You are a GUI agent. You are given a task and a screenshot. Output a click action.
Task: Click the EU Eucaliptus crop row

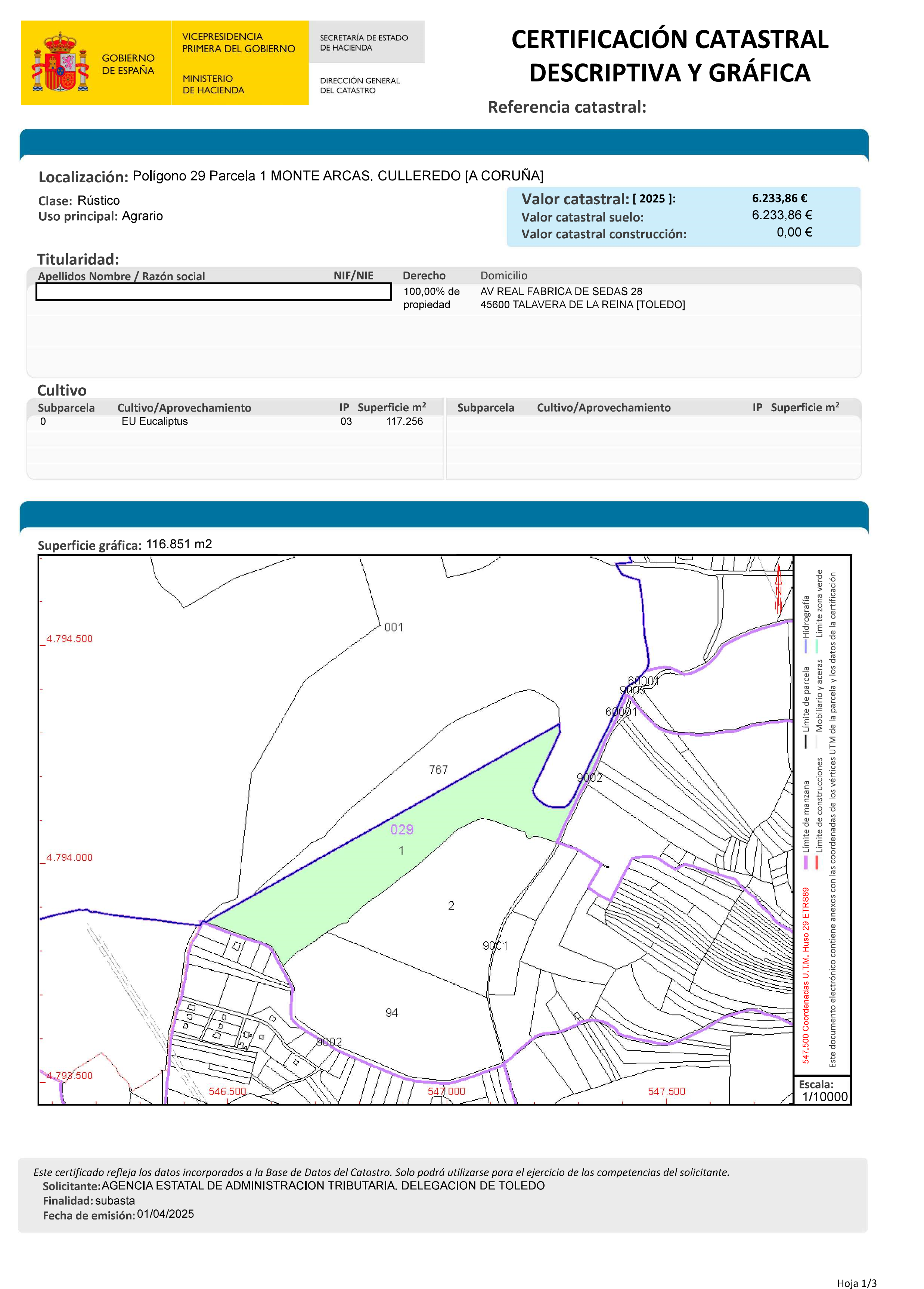155,421
